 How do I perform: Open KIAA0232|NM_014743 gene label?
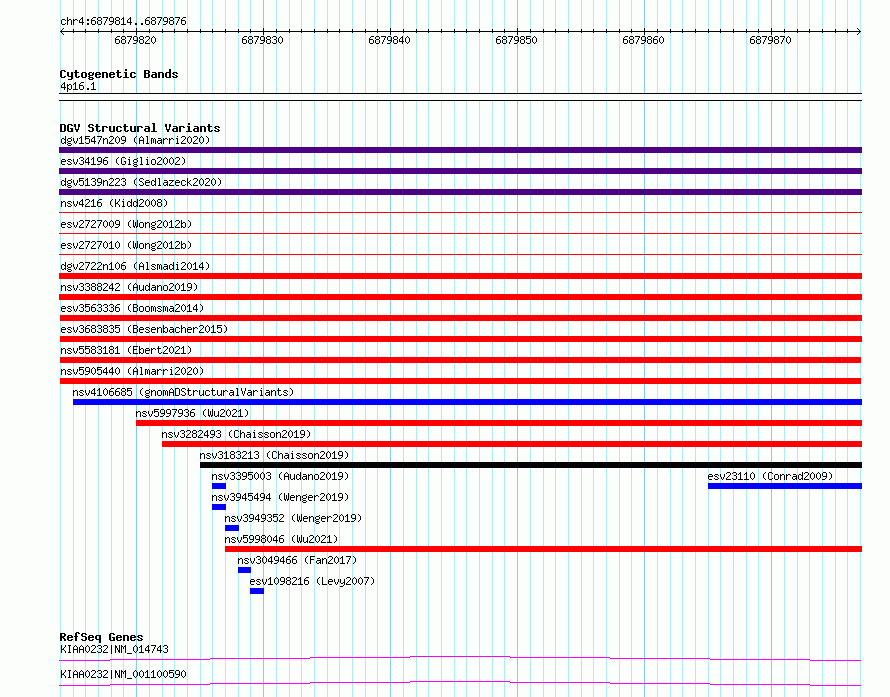coord(114,649)
